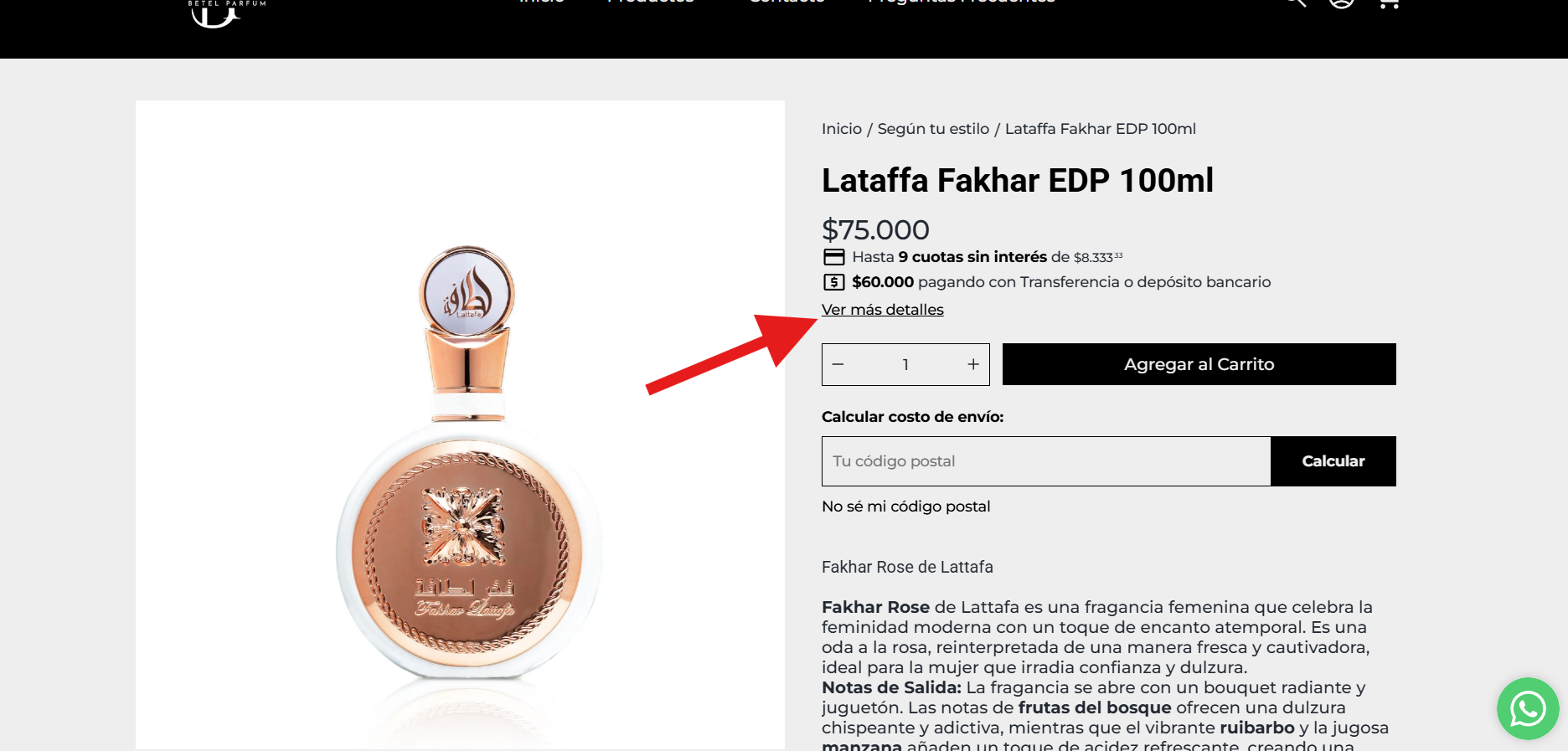Open No sé mi código postal link
The width and height of the screenshot is (1568, 751).
[x=906, y=507]
